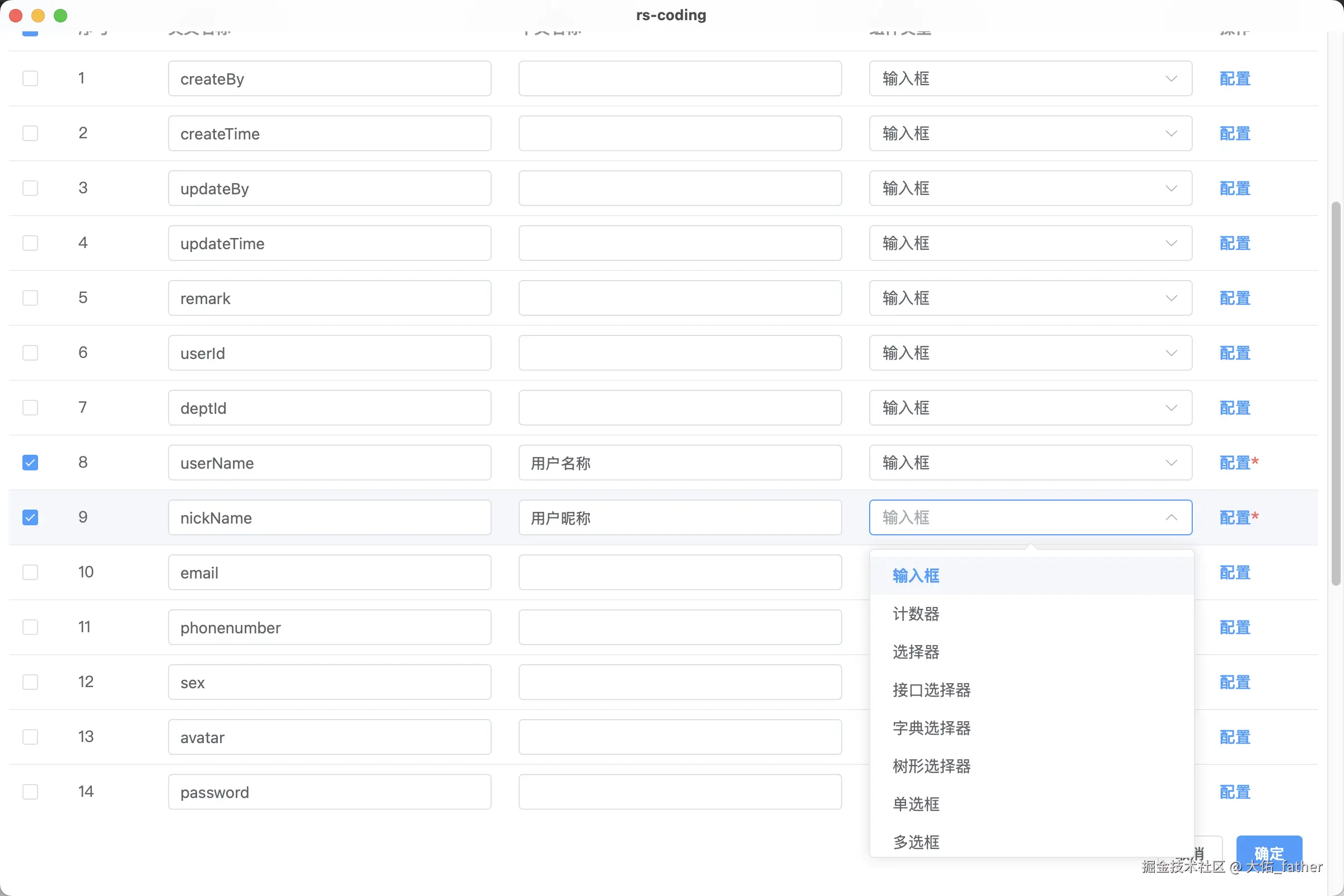Click the chevron arrow in createBy's component dropdown
Image resolution: width=1344 pixels, height=896 pixels.
(1171, 78)
